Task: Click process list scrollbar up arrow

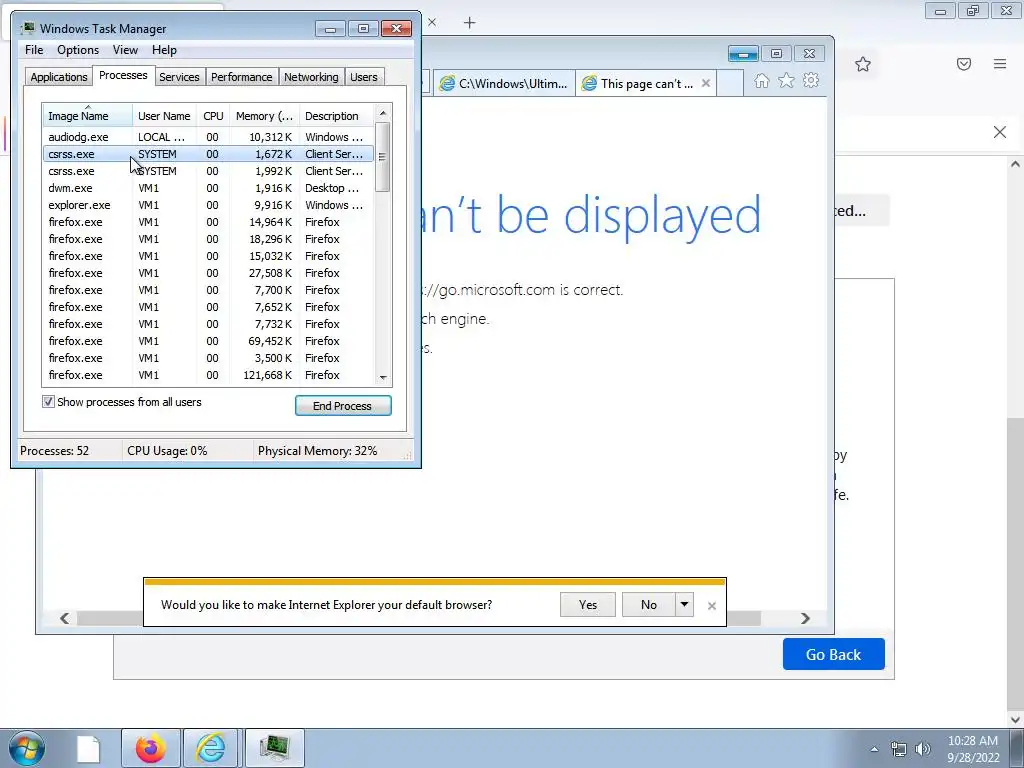Action: (x=383, y=113)
